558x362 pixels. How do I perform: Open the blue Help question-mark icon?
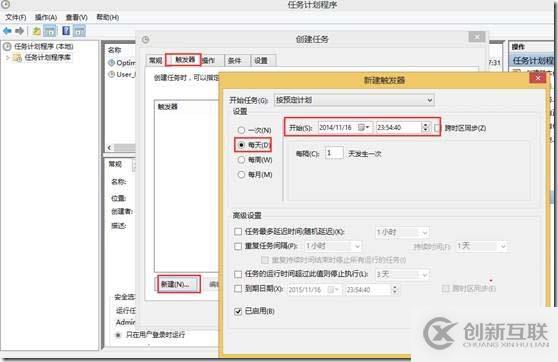66,31
